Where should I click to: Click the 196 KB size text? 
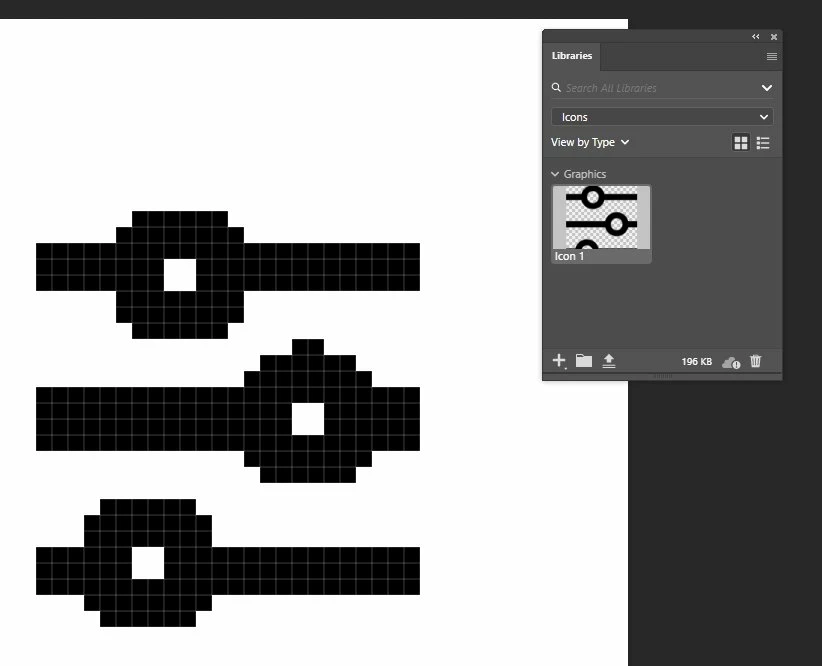click(697, 362)
